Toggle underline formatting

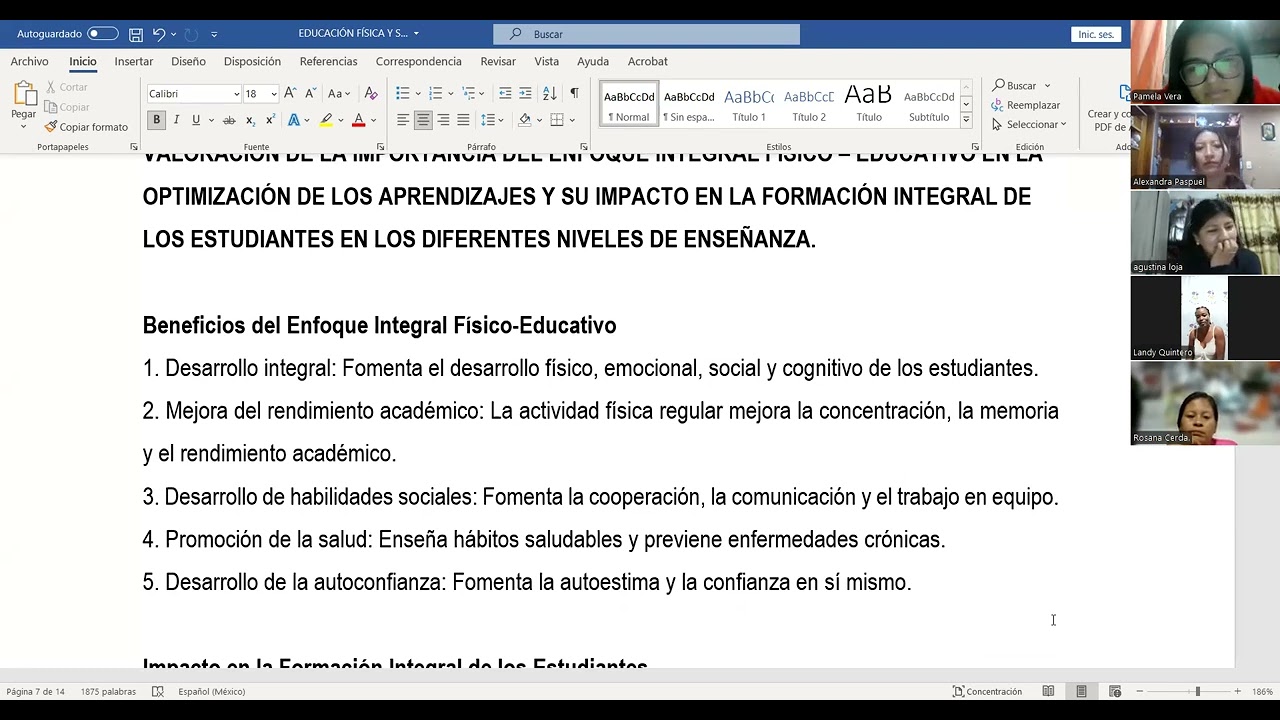pyautogui.click(x=196, y=120)
